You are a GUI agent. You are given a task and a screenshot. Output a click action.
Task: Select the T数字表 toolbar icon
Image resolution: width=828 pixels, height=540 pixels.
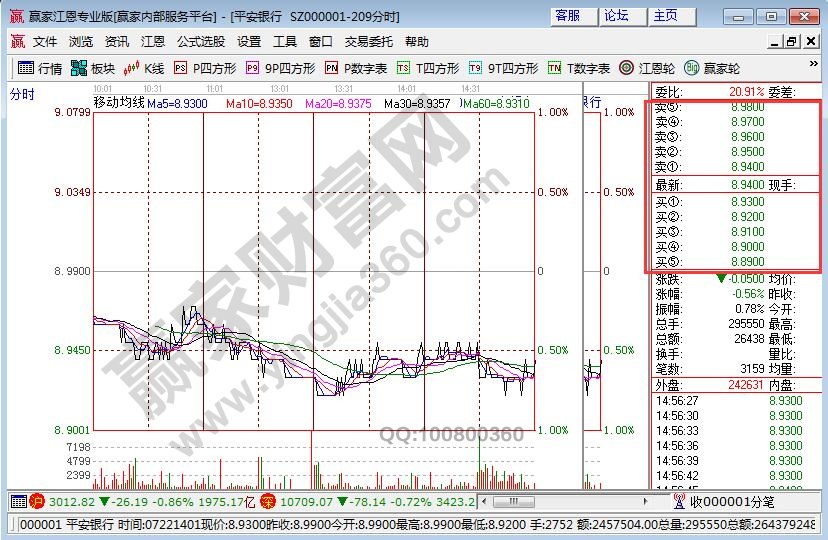[x=578, y=68]
